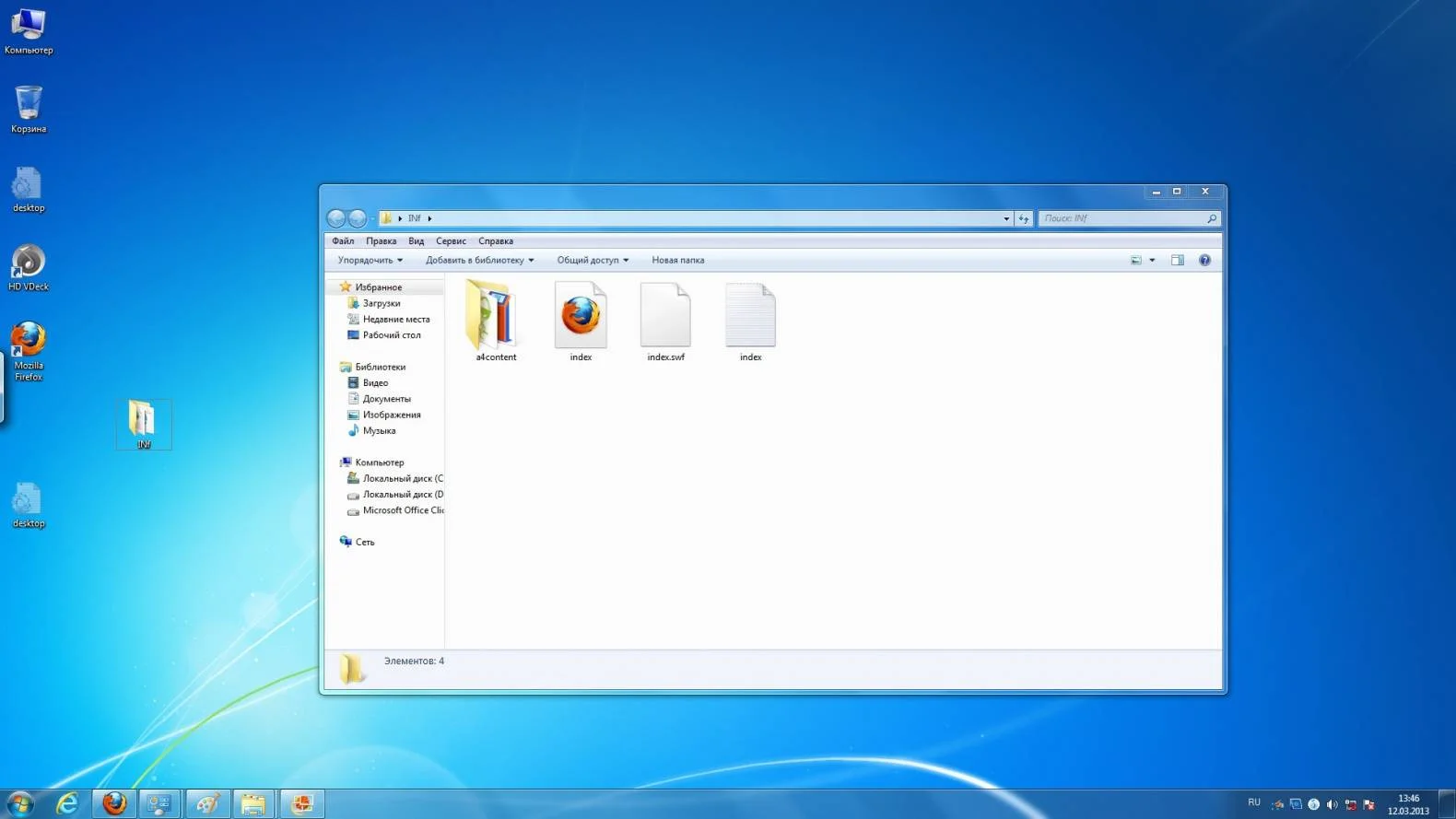Expand the Упорядочить dropdown
The height and width of the screenshot is (819, 1456).
370,261
